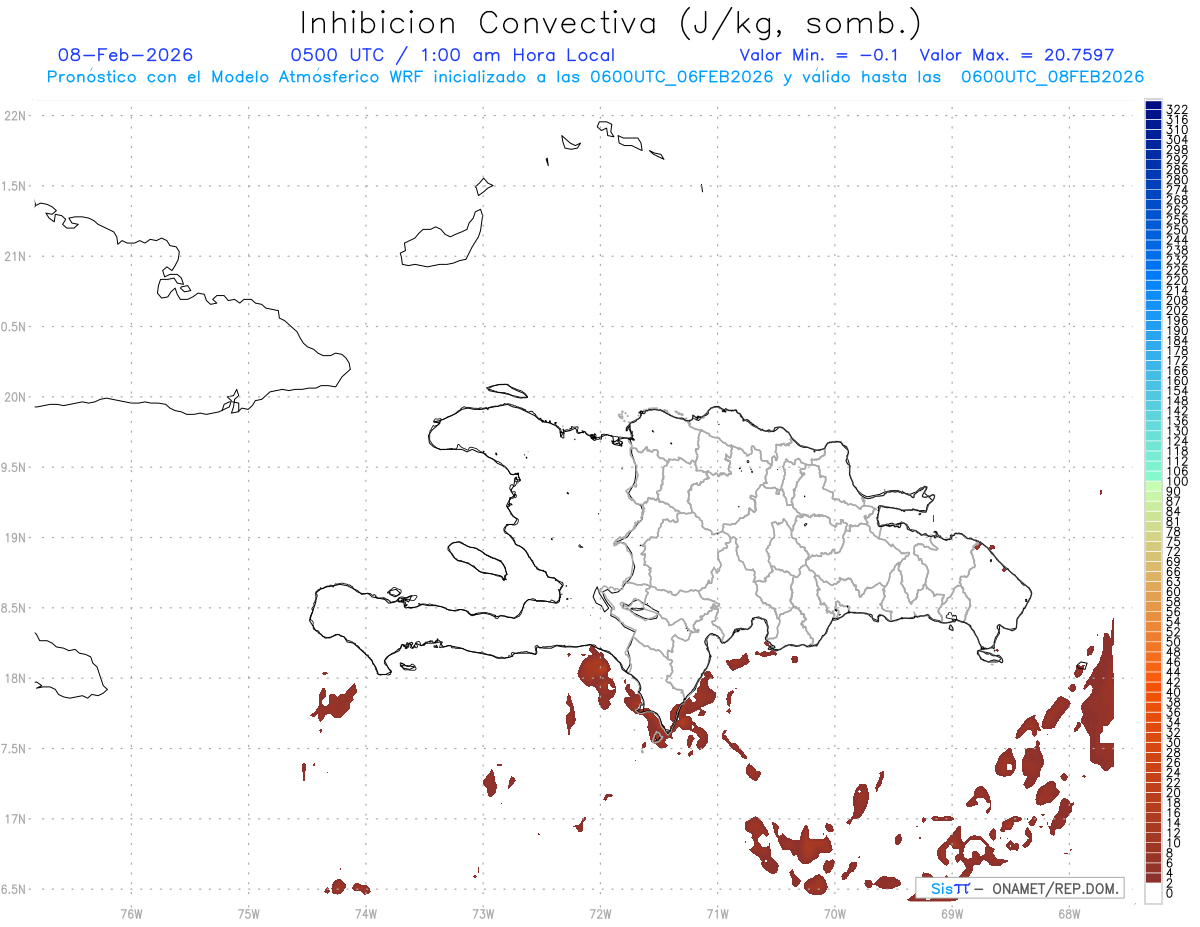Click the '74W' longitude label

pyautogui.click(x=365, y=912)
